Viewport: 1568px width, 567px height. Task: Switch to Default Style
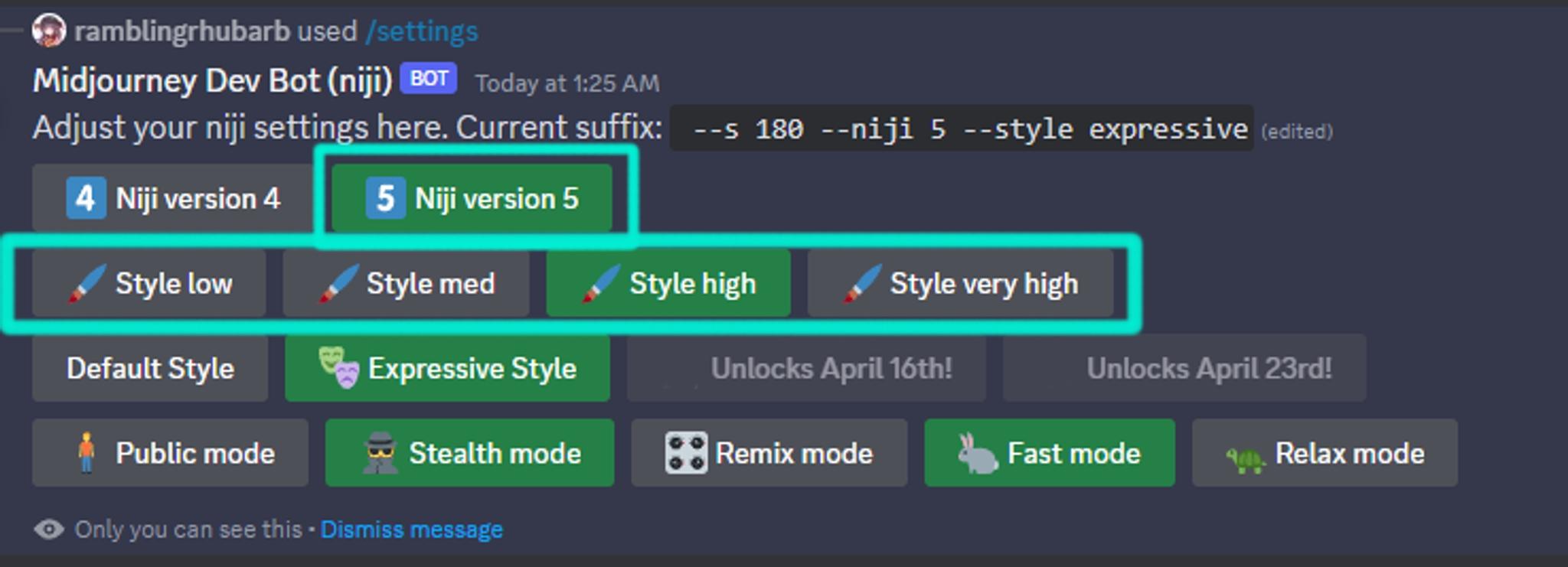150,368
